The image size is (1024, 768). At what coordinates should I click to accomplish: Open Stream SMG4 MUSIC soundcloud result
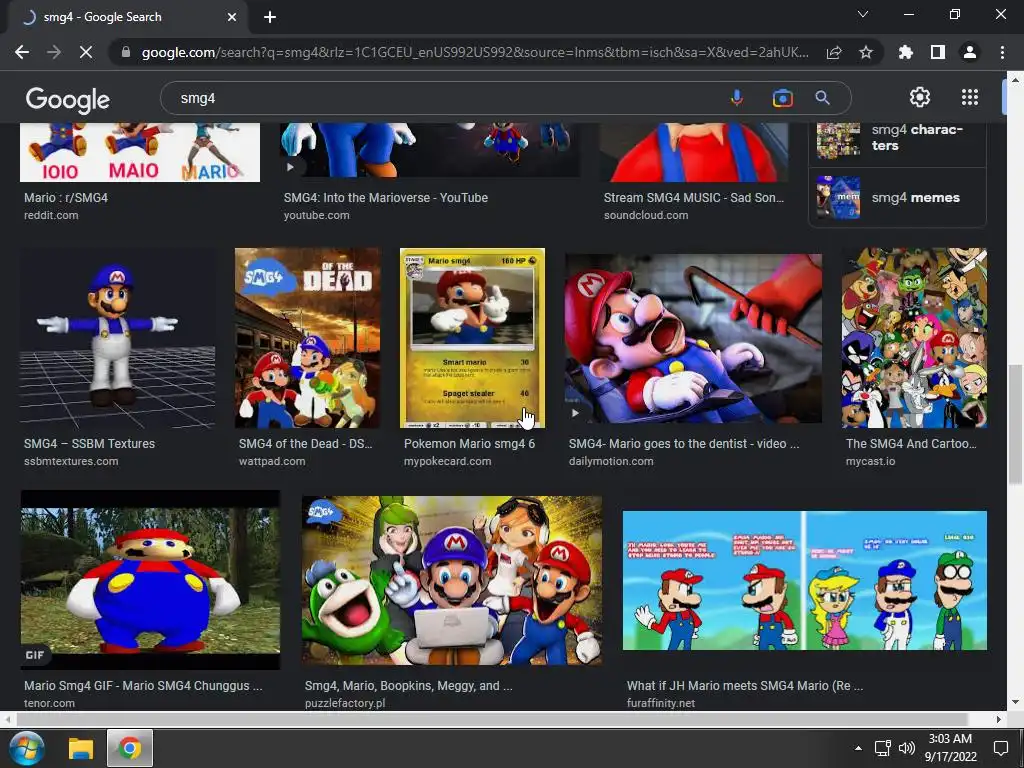pyautogui.click(x=694, y=197)
